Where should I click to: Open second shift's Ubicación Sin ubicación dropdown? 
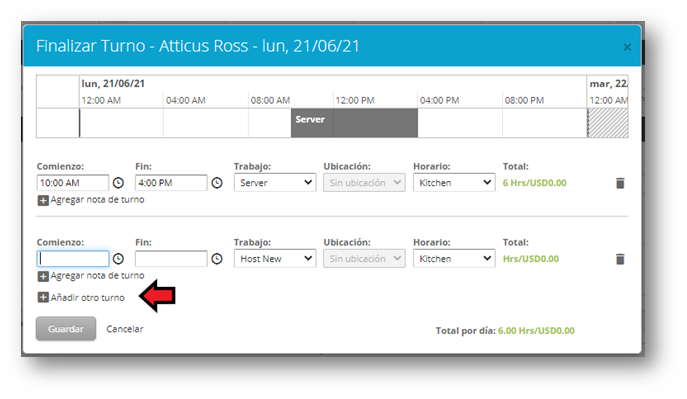click(364, 259)
